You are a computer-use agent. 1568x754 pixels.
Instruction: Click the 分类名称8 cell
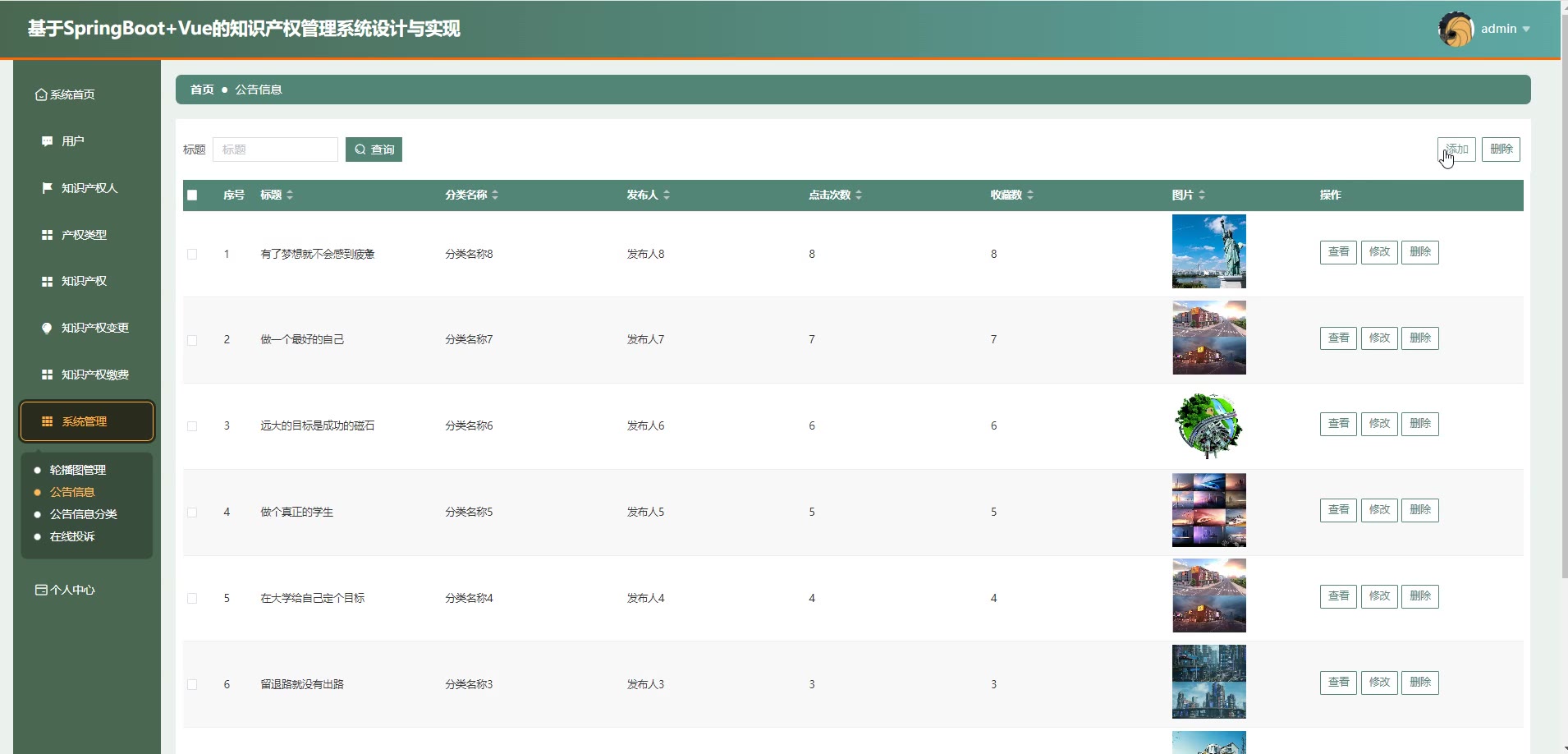coord(469,254)
